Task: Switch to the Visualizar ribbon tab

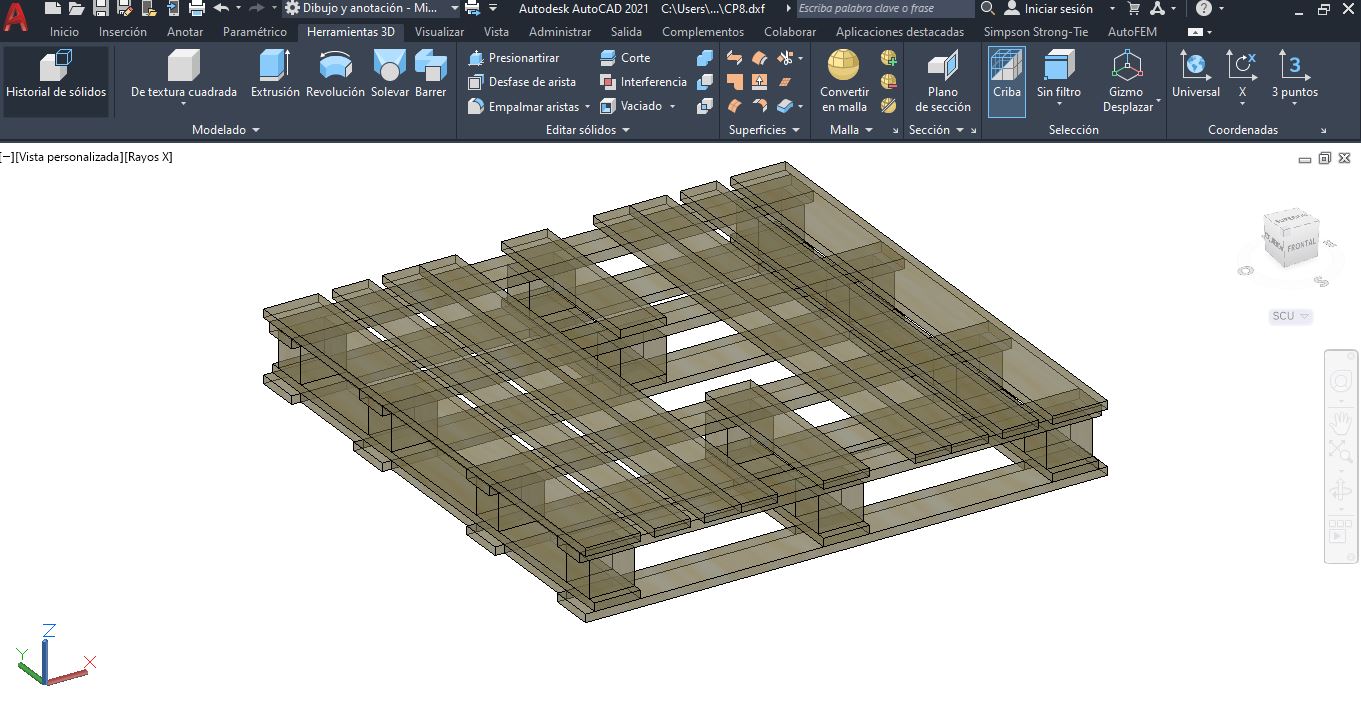Action: [439, 32]
